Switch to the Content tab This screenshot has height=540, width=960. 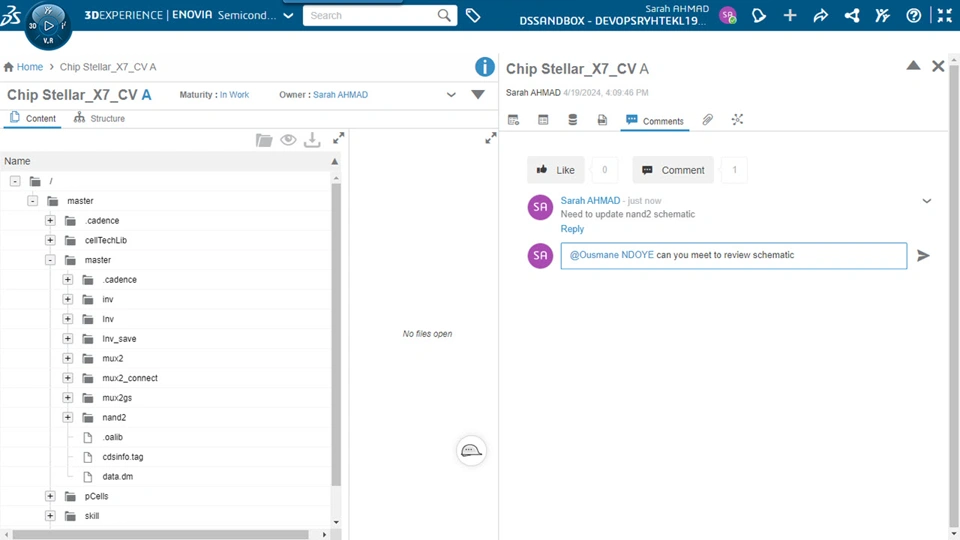coord(32,118)
